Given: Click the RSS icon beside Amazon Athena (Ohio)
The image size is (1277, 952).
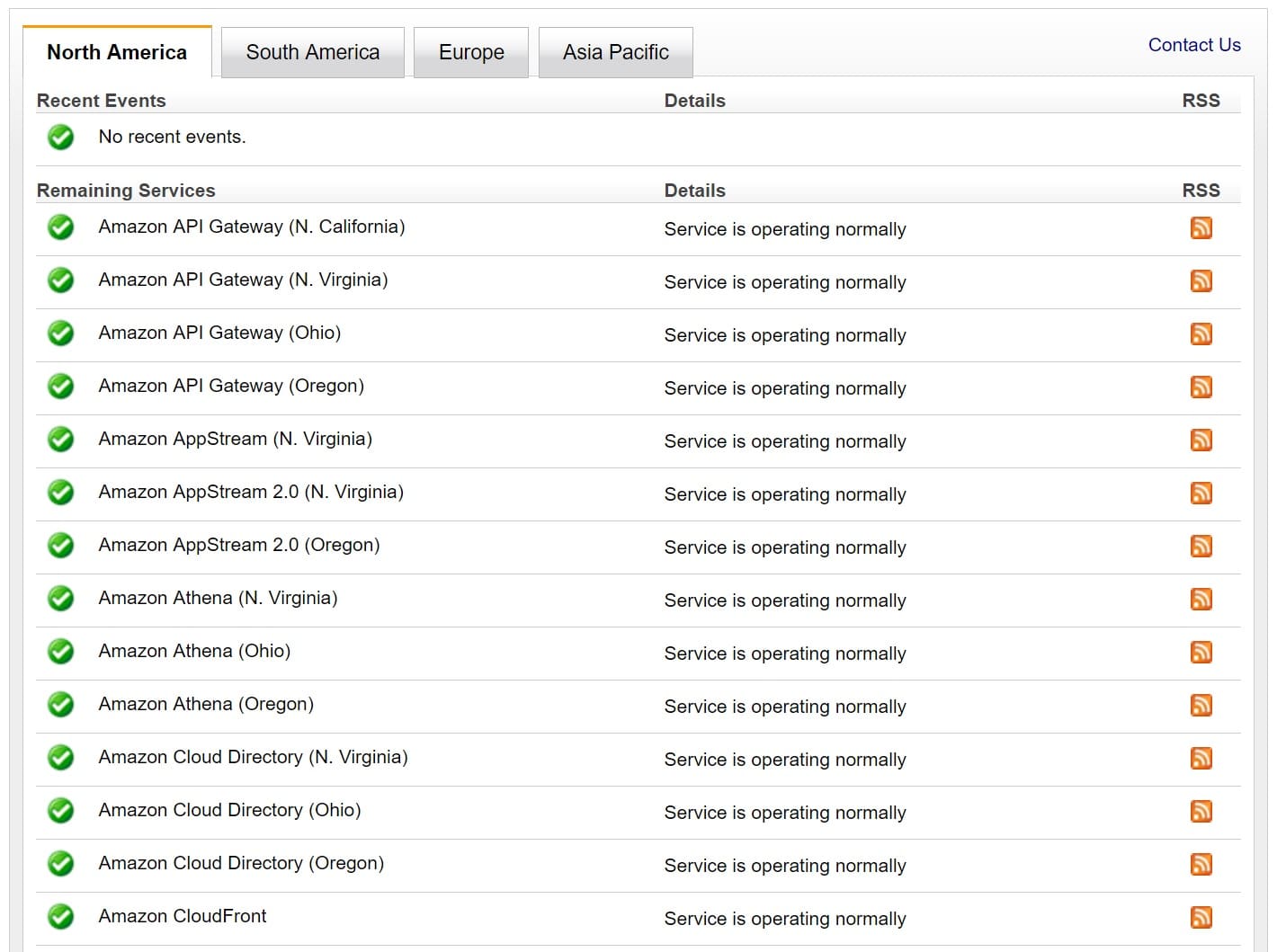Looking at the screenshot, I should 1201,652.
